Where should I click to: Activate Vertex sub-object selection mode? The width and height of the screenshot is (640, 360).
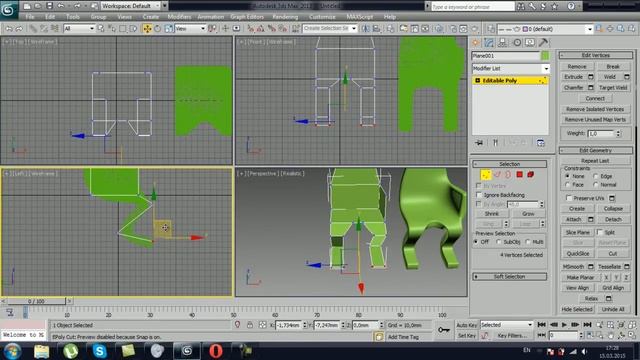(x=486, y=175)
